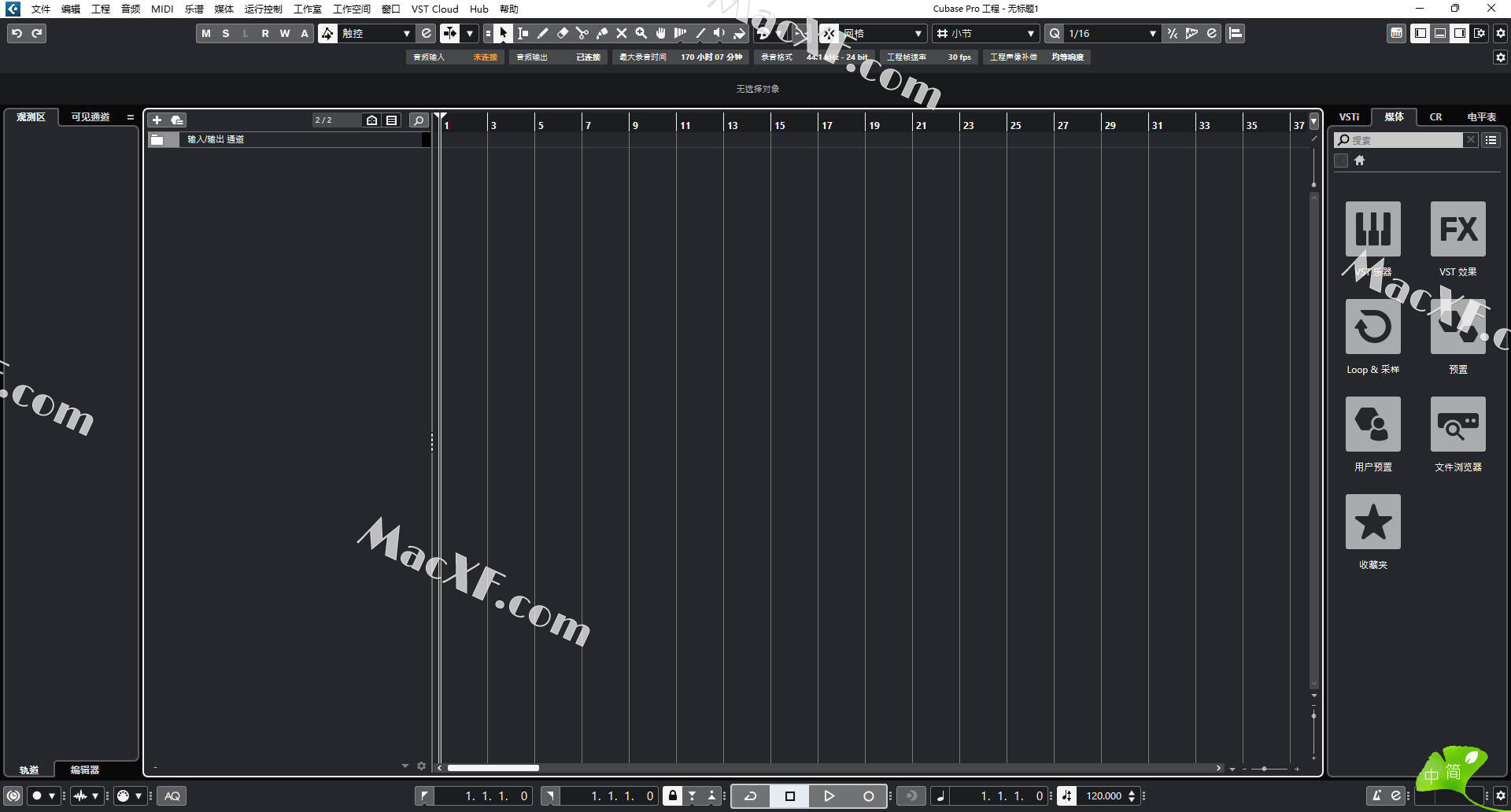
Task: Open track search magnifier in track list
Action: [419, 120]
